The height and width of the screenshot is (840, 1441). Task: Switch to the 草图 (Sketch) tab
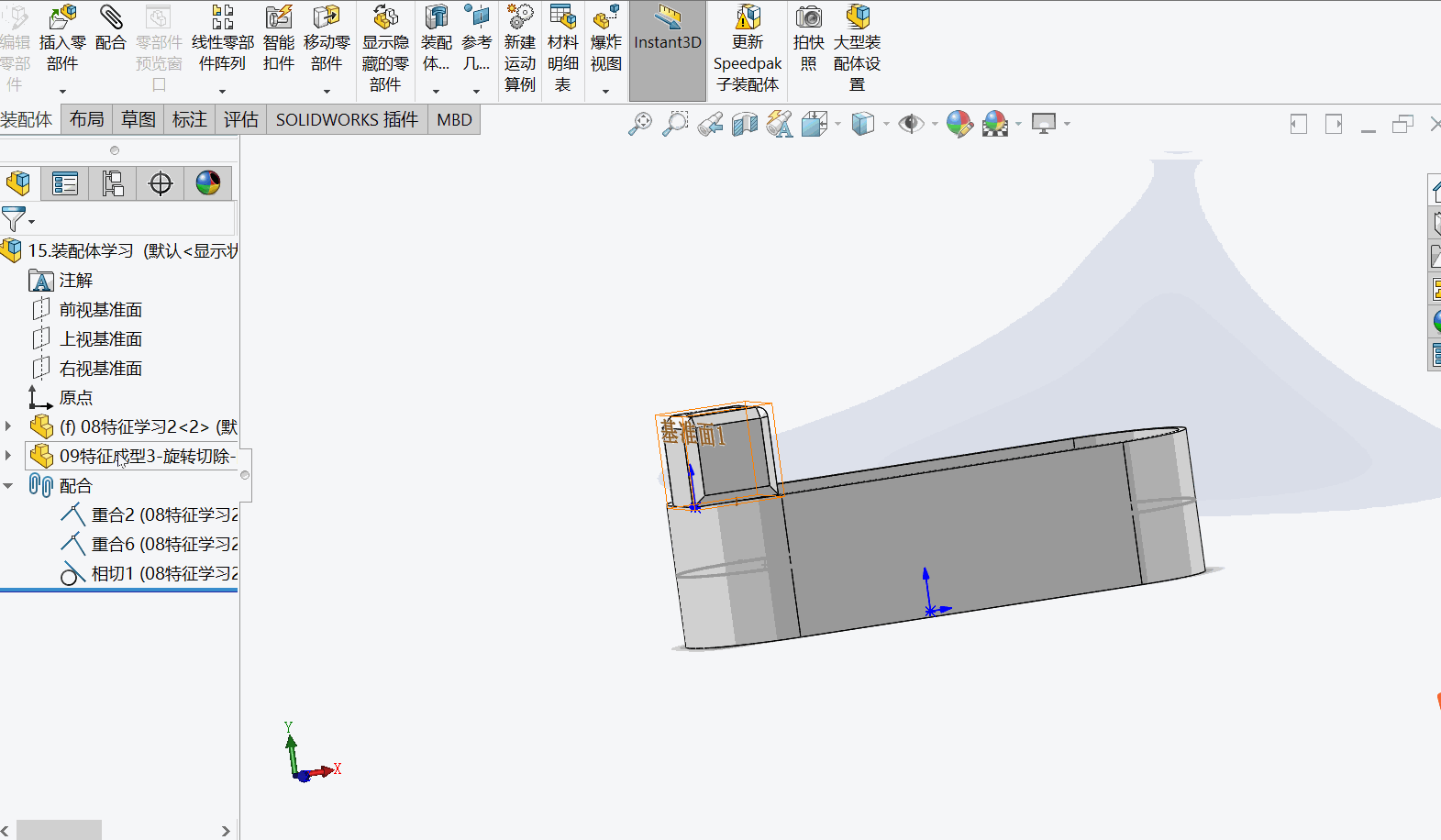[x=139, y=120]
